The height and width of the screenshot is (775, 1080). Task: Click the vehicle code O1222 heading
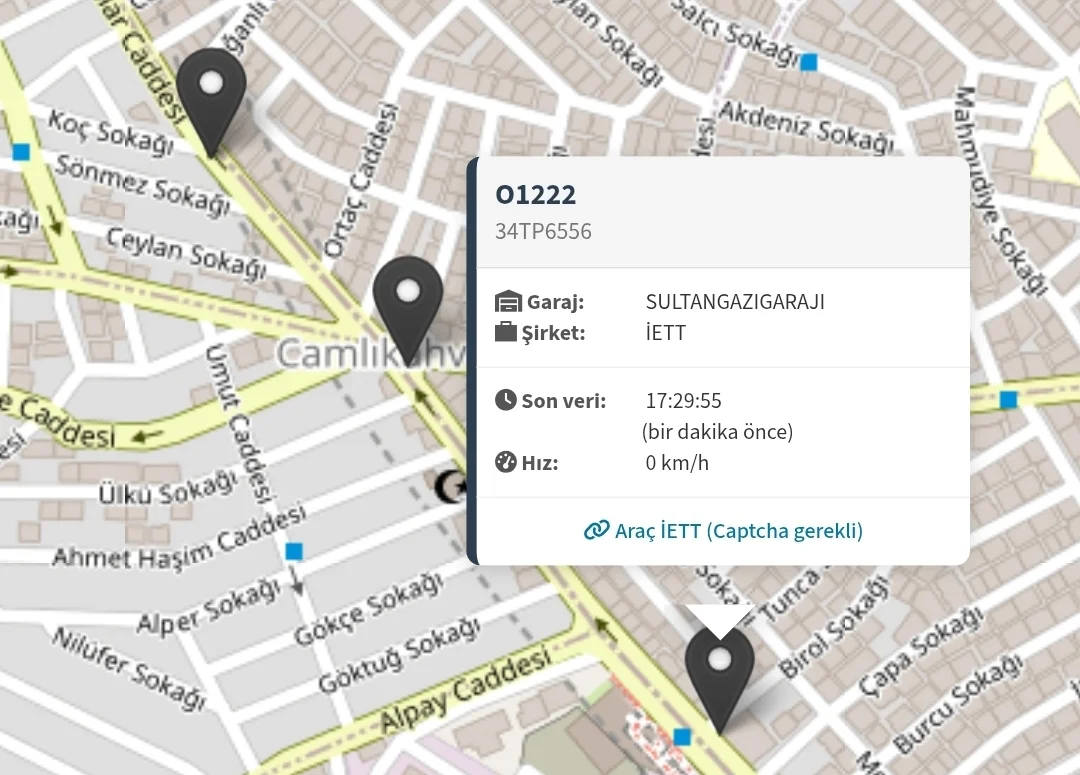point(536,195)
